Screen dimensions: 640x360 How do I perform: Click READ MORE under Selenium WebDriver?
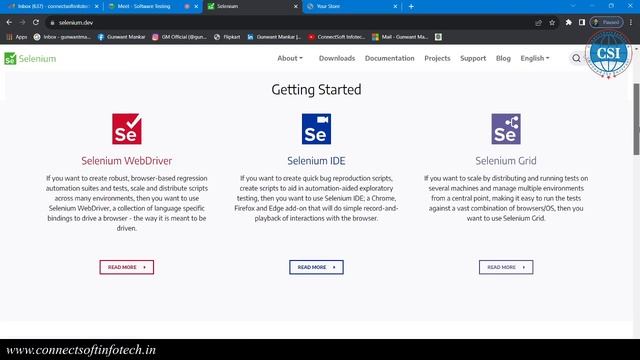point(127,267)
